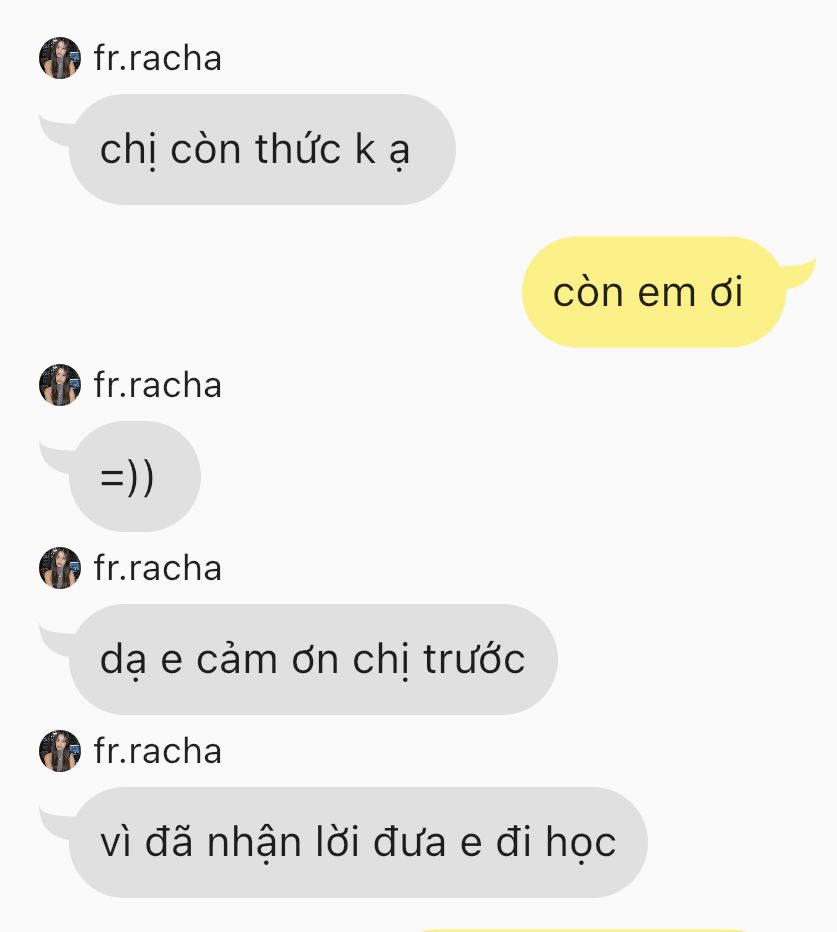The image size is (837, 932).
Task: Tap the partially visible yellow bubble at bottom
Action: click(x=583, y=930)
